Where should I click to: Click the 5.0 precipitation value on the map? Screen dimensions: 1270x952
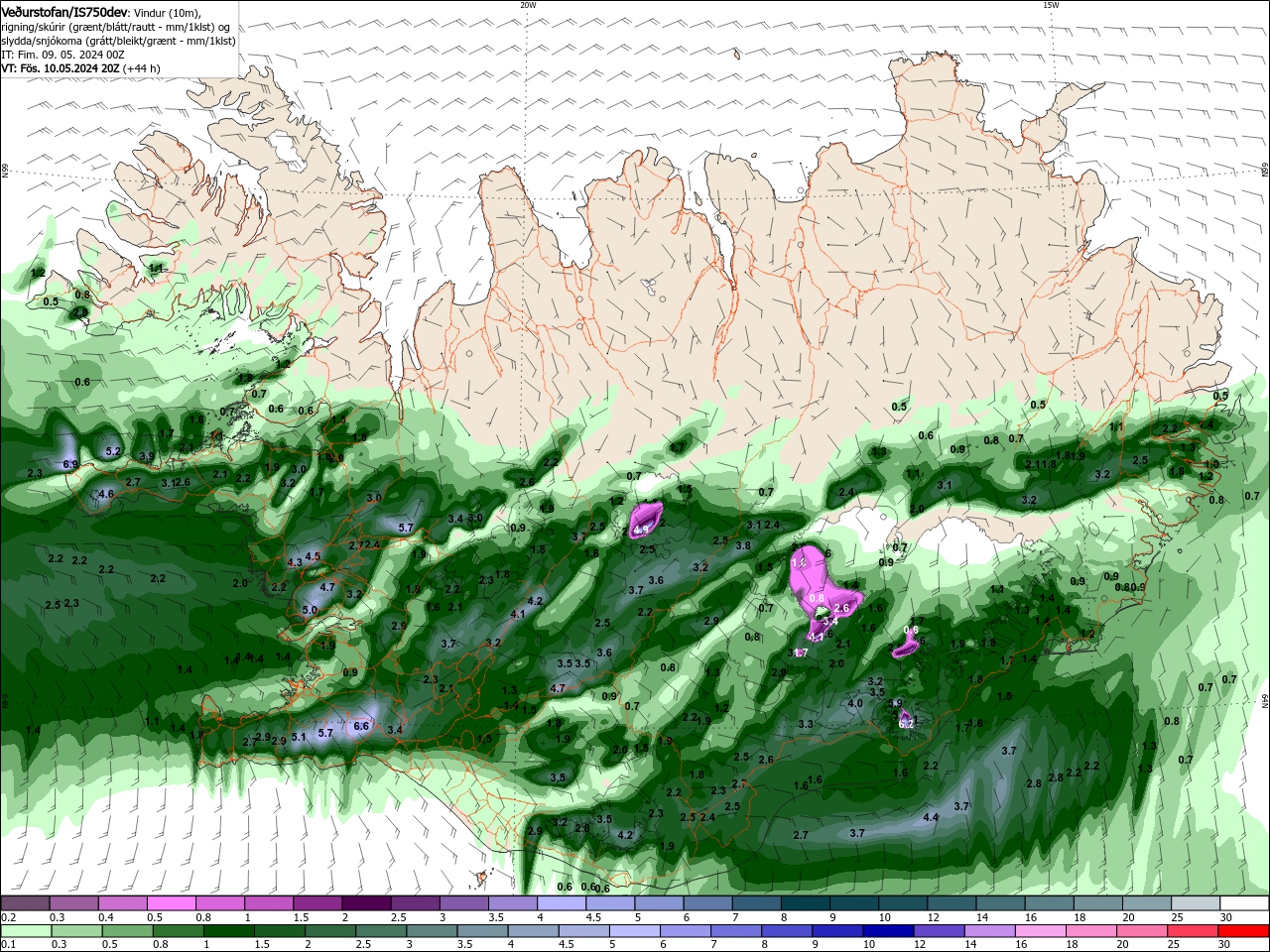(x=310, y=611)
